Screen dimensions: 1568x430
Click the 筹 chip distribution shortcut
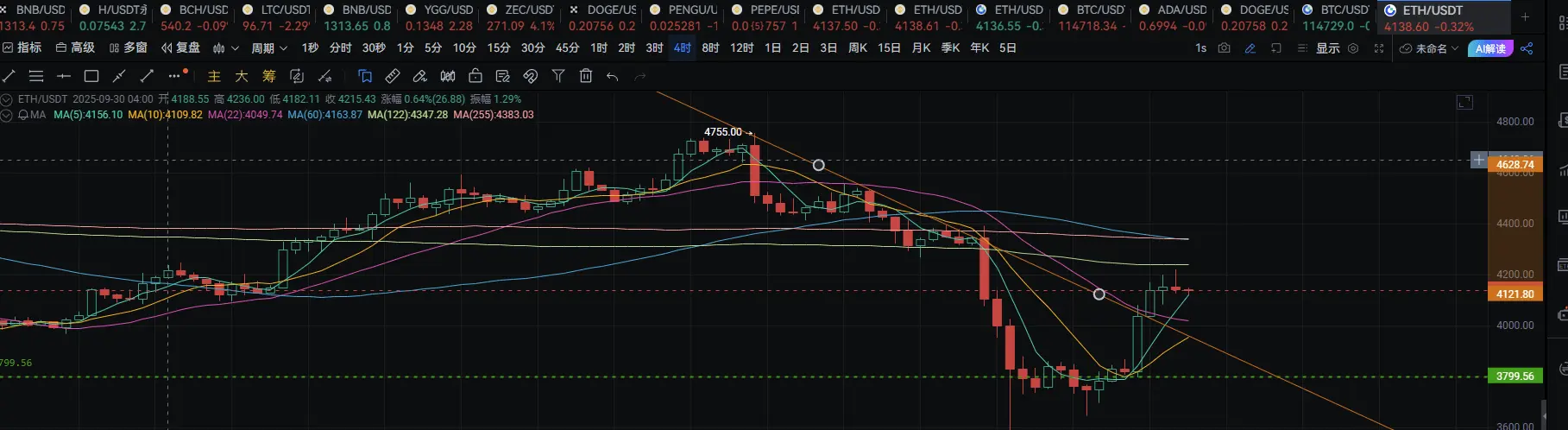(269, 76)
